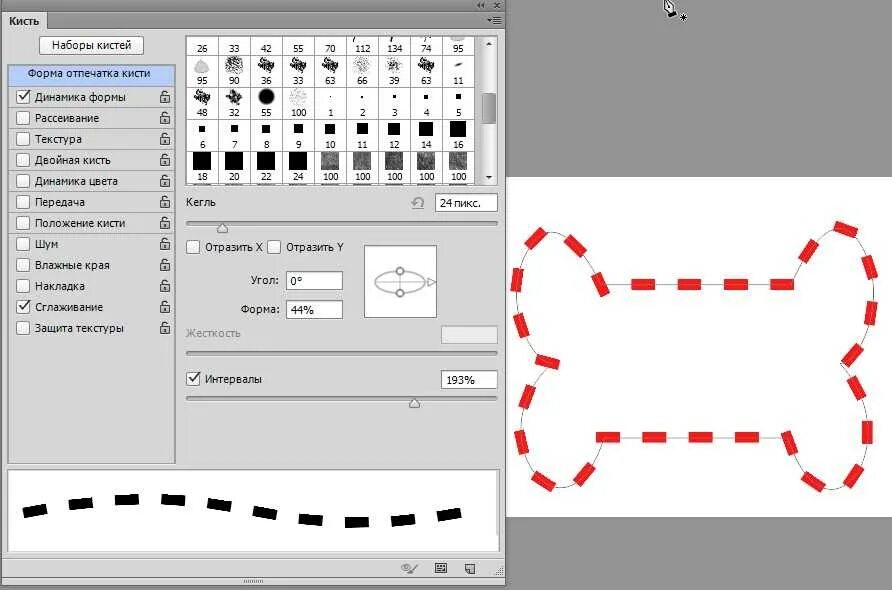
Task: Click the brush preset list scroll down arrow
Action: (x=489, y=178)
